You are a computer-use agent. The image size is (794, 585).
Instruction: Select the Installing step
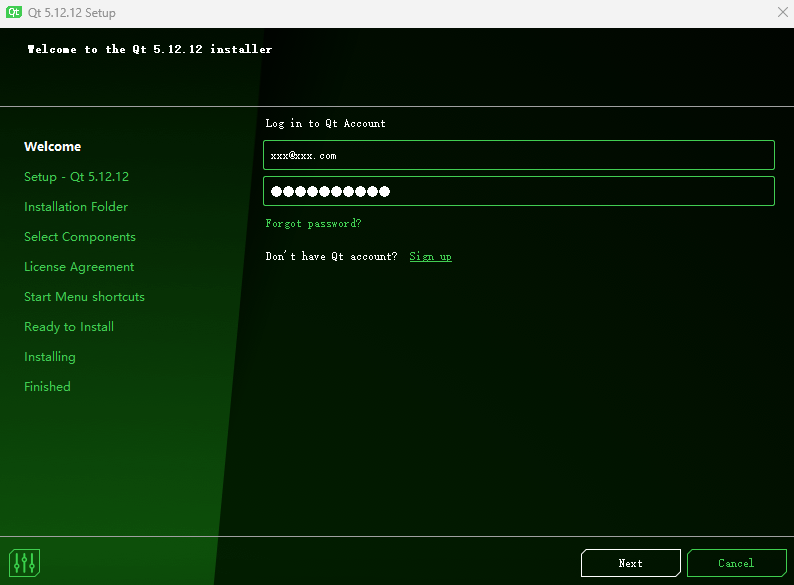point(50,357)
